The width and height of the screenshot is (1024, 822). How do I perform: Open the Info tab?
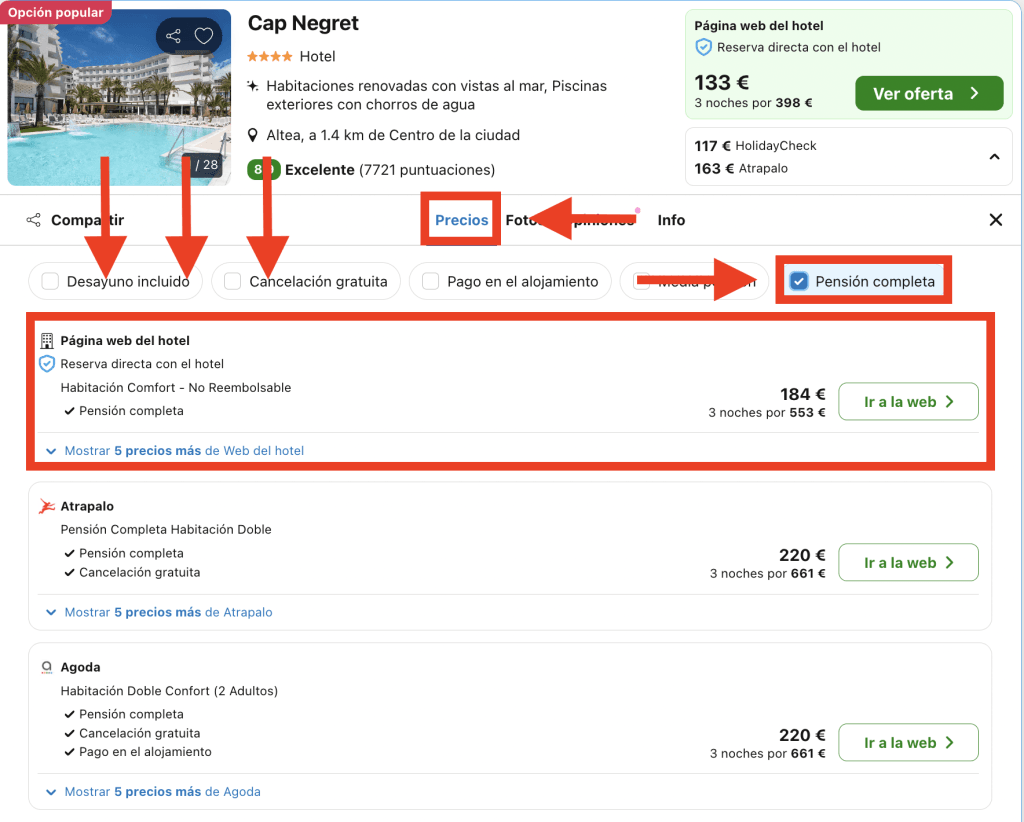coord(671,220)
